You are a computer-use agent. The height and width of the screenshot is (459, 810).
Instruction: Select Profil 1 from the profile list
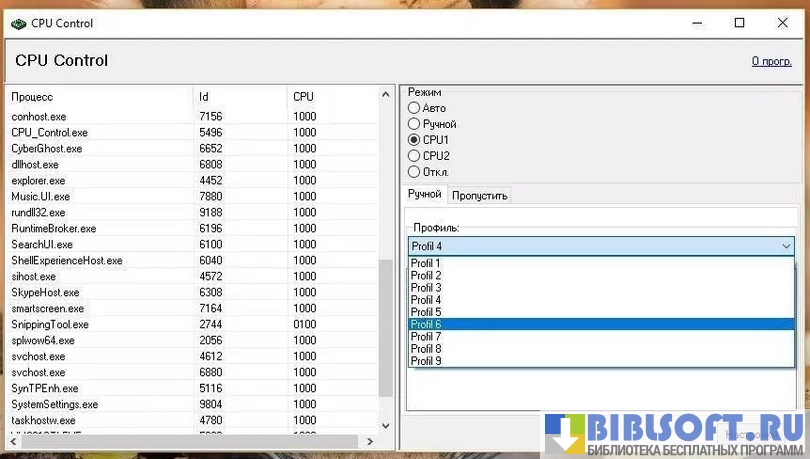(426, 264)
